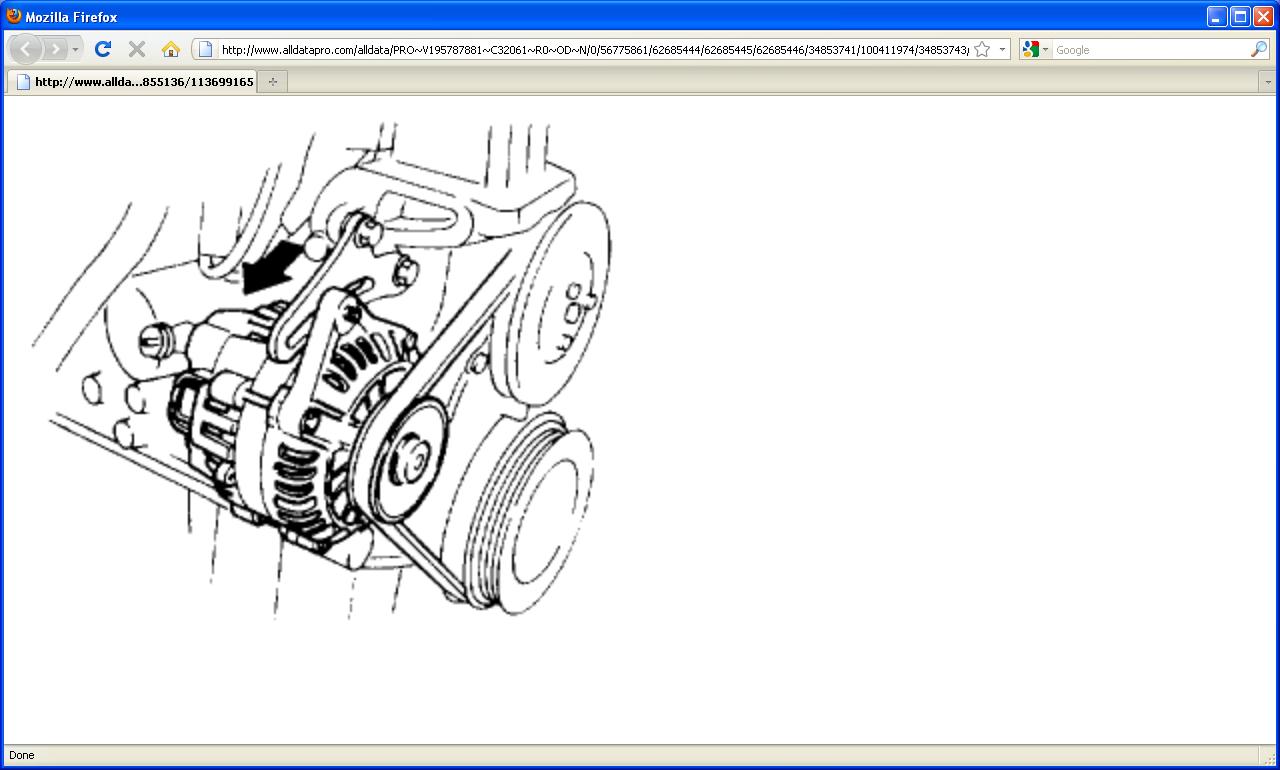
Task: Select the alldata page tab
Action: click(x=132, y=82)
